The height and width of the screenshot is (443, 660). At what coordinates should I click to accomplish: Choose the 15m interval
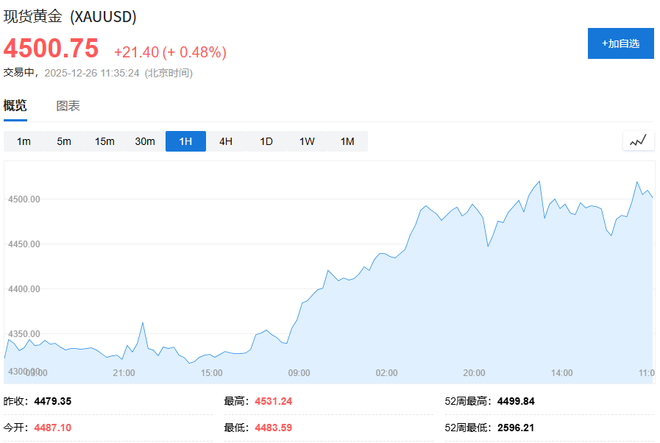point(105,141)
